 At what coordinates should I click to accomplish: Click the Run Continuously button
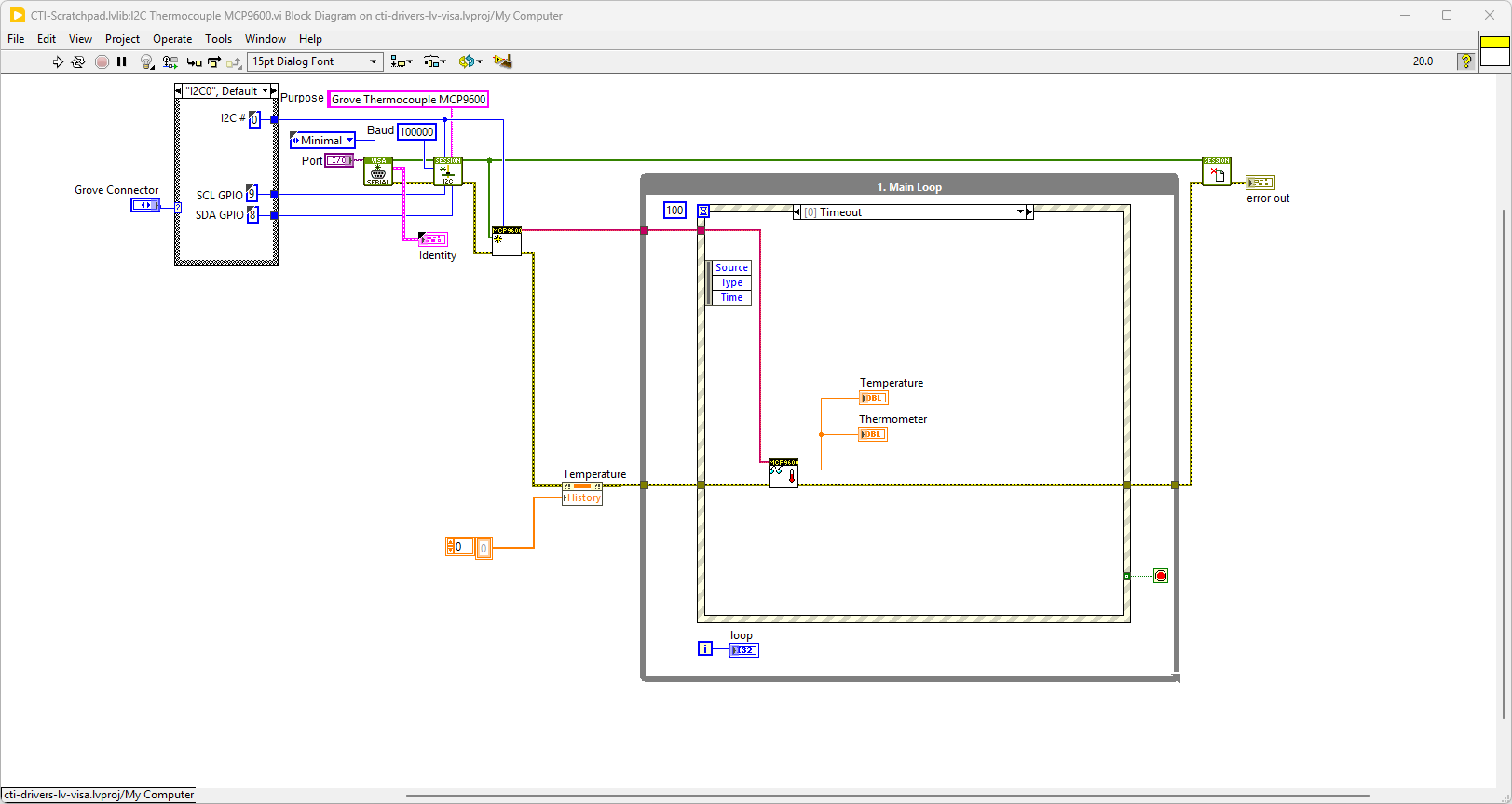point(78,61)
